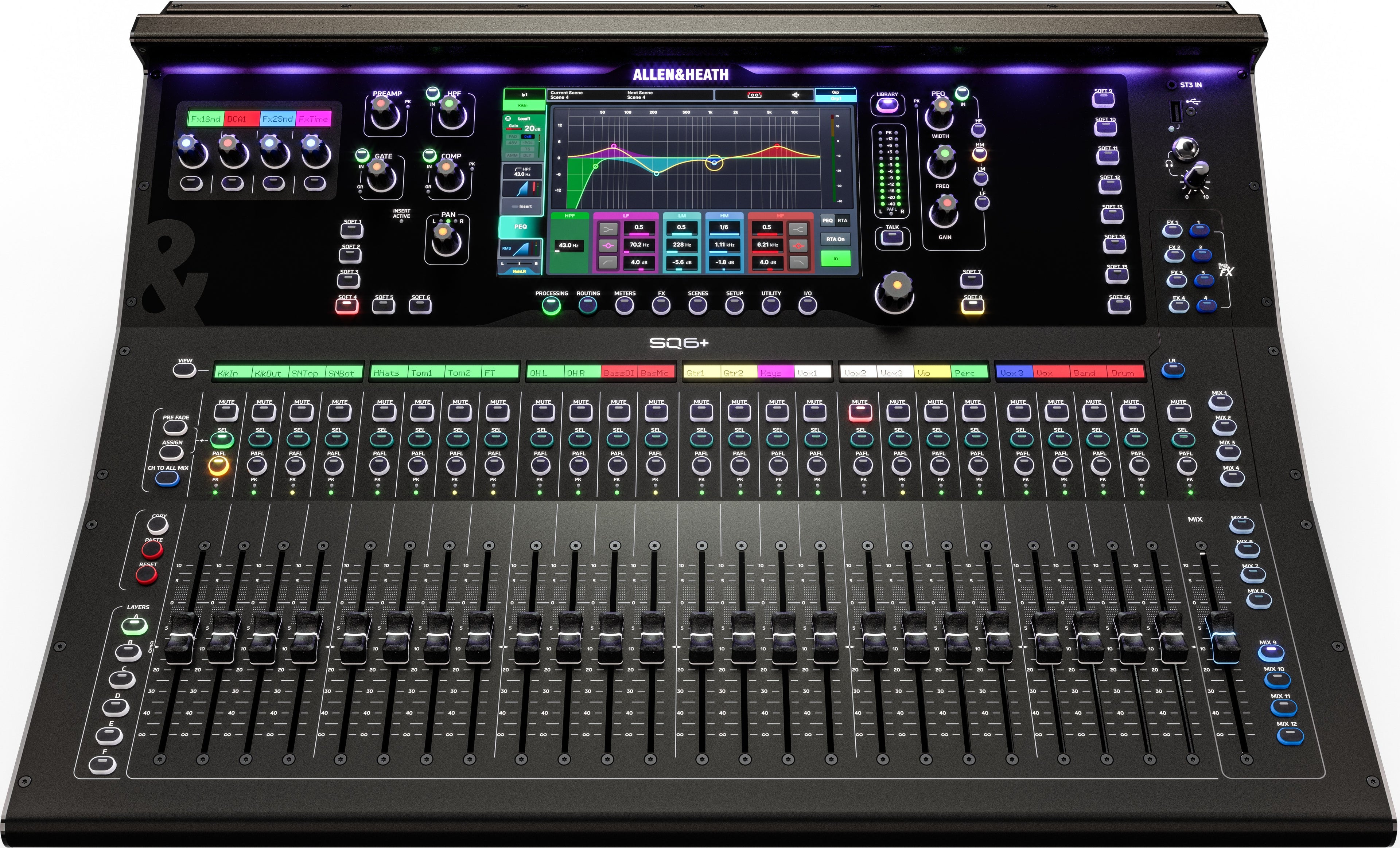Hit the PAFL key on BassDI channel
1400x848 pixels.
[x=617, y=466]
